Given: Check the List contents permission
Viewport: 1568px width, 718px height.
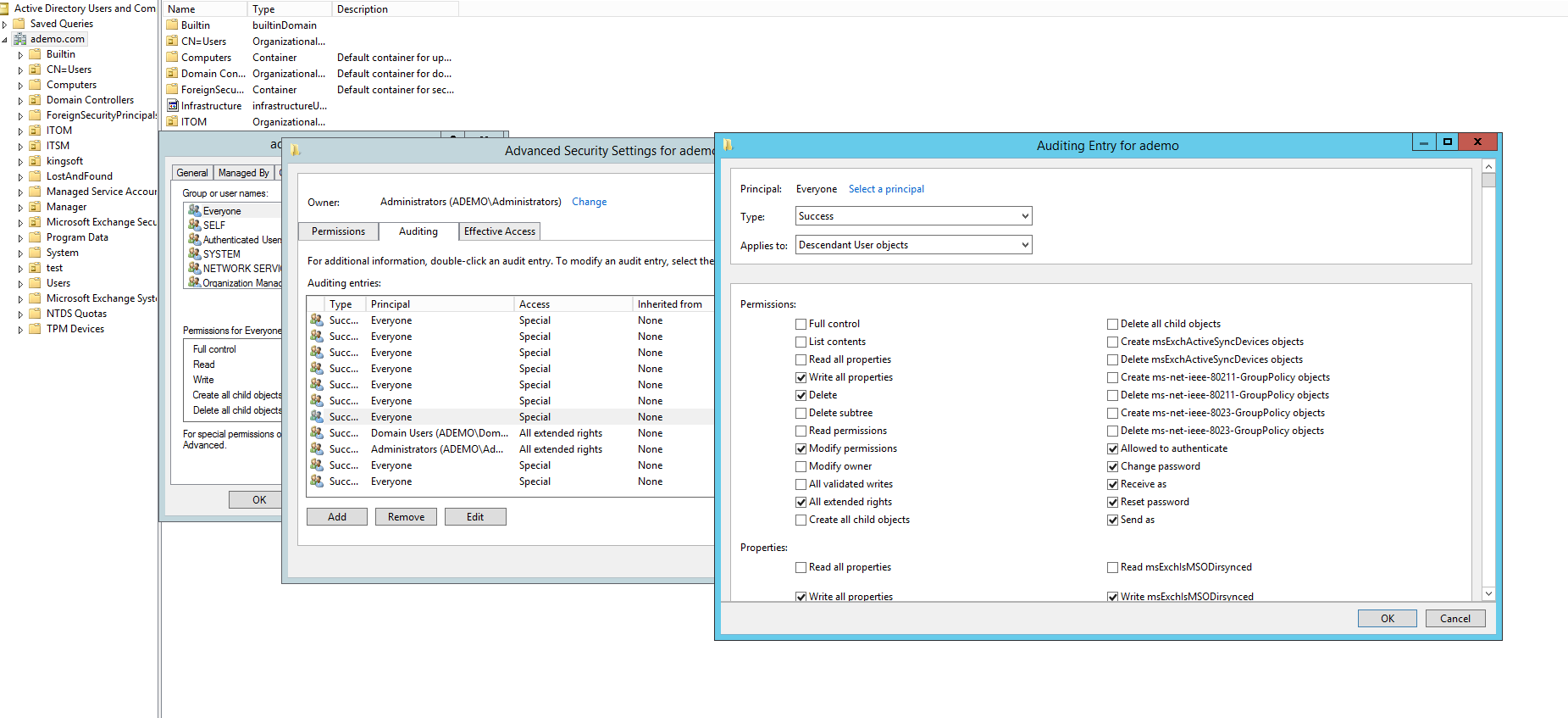Looking at the screenshot, I should 801,342.
